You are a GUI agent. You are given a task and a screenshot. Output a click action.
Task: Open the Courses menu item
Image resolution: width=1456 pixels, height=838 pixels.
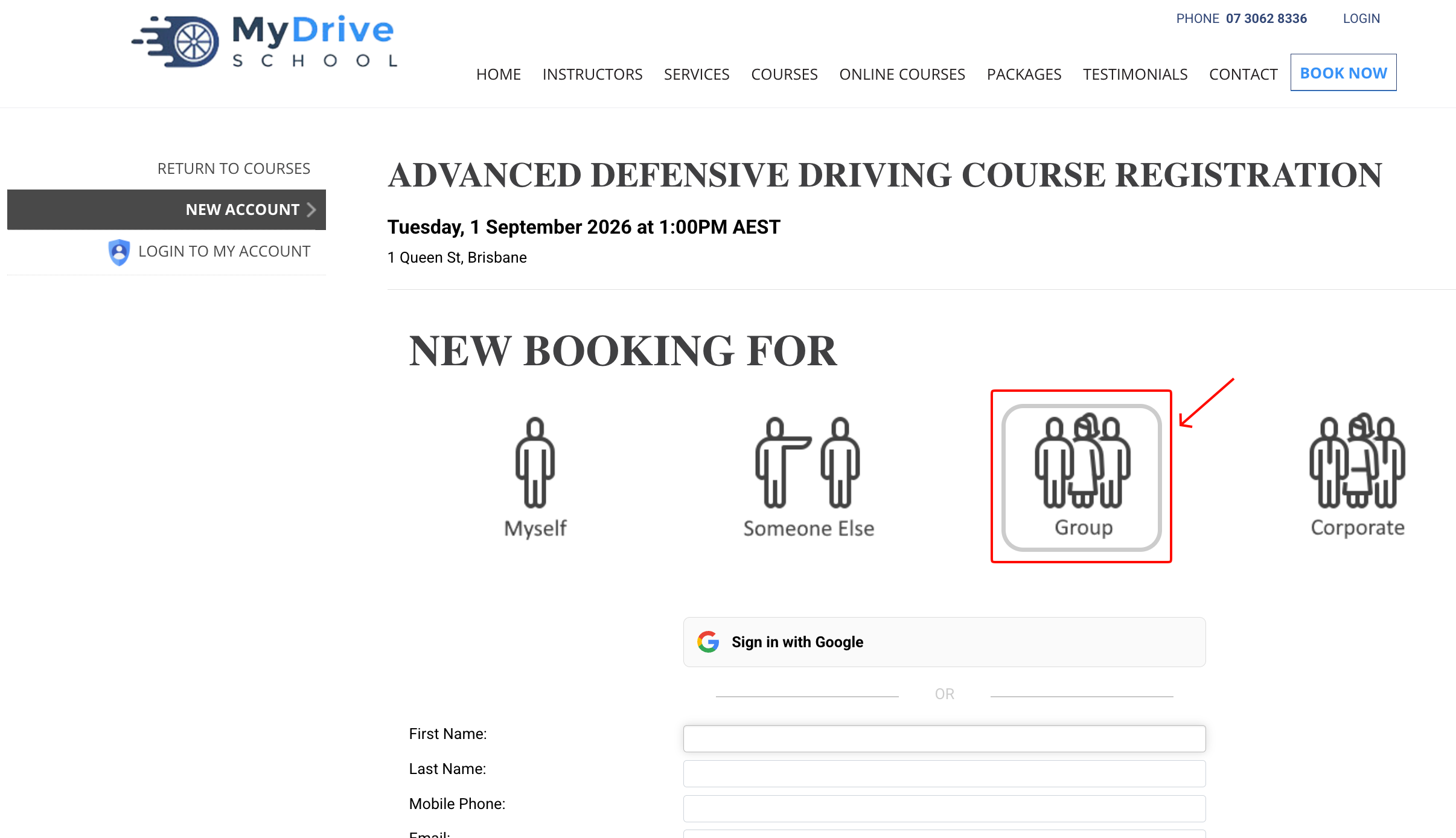coord(784,74)
